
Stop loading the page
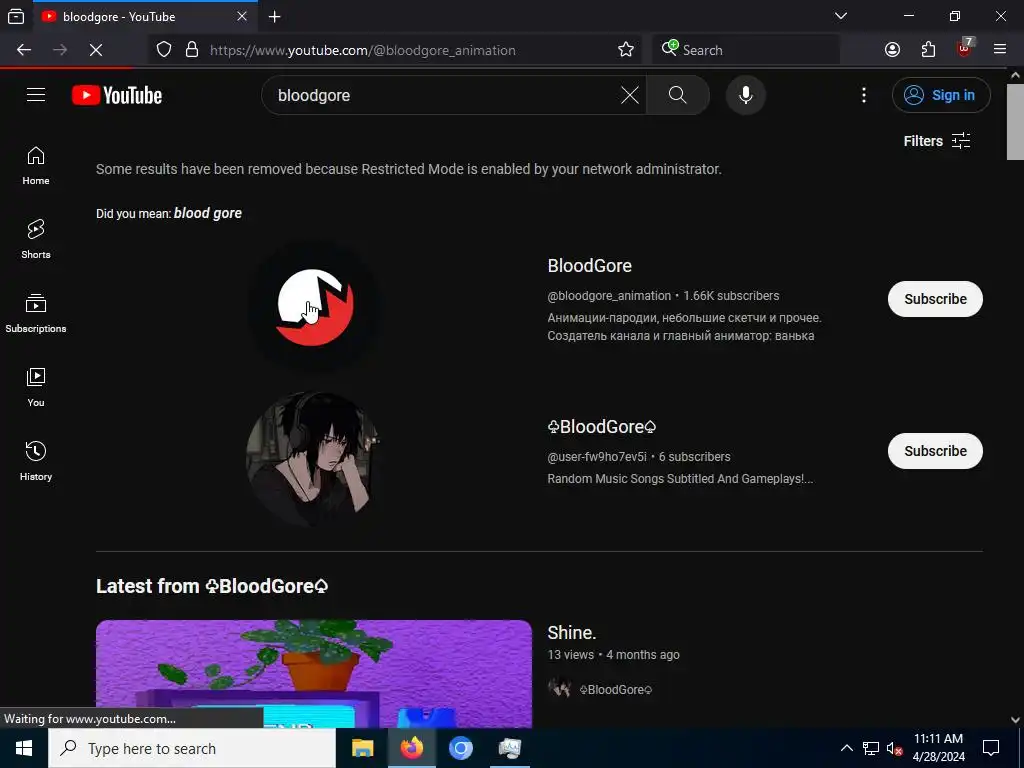96,50
